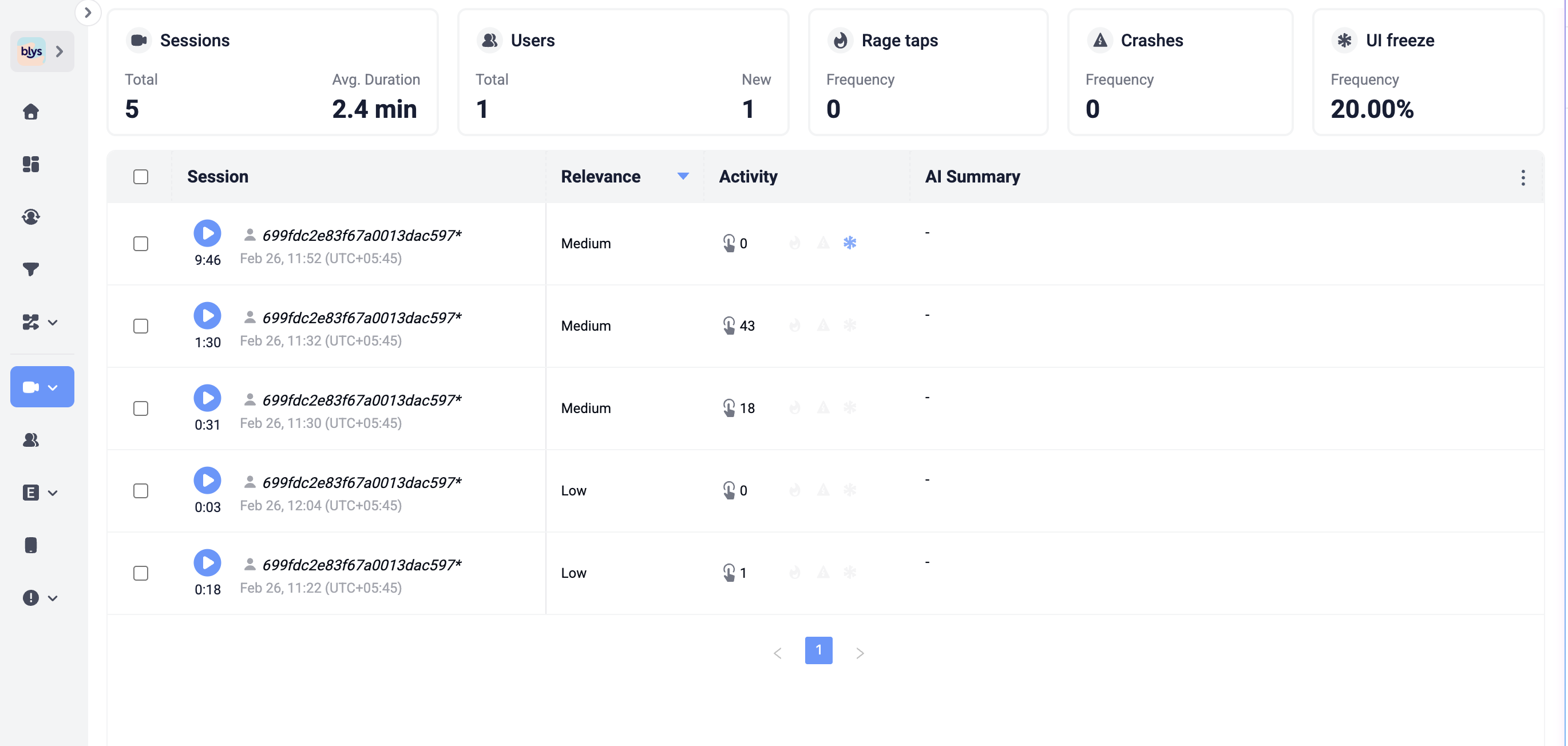The height and width of the screenshot is (746, 1568).
Task: Open the table options three-dot menu
Action: [1523, 178]
